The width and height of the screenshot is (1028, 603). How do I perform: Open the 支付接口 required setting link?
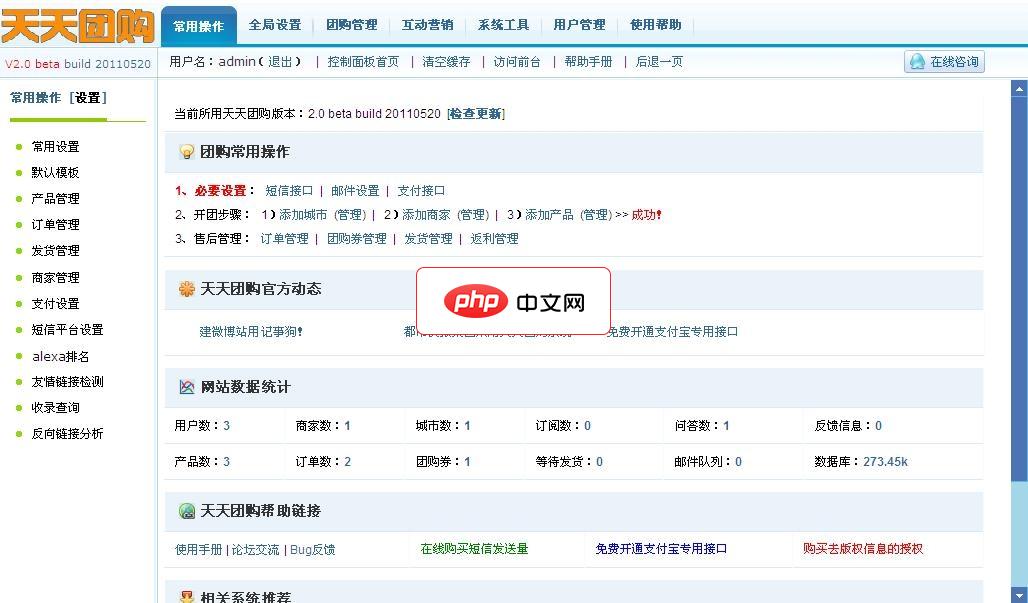coord(421,191)
